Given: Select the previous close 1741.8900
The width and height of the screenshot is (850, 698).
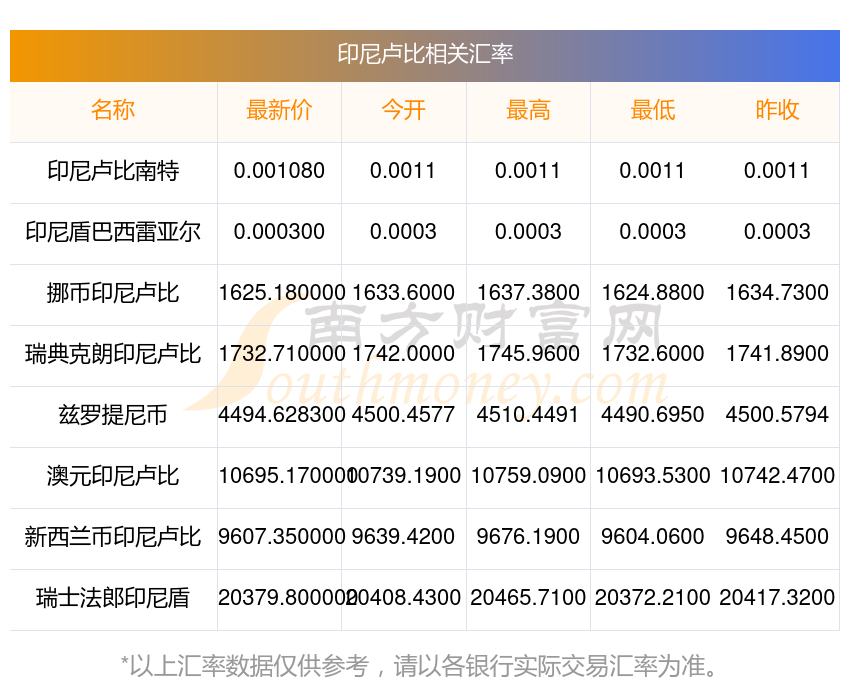Looking at the screenshot, I should tap(777, 354).
